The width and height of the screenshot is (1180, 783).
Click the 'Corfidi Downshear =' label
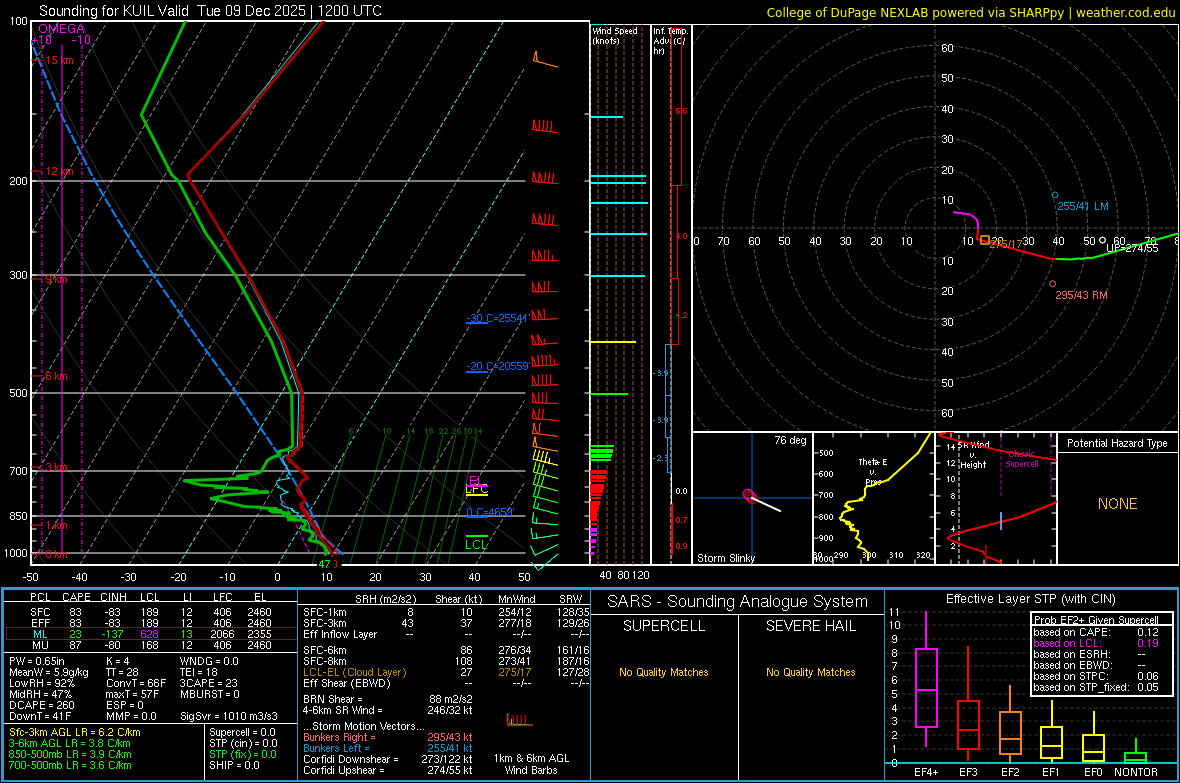[351, 759]
